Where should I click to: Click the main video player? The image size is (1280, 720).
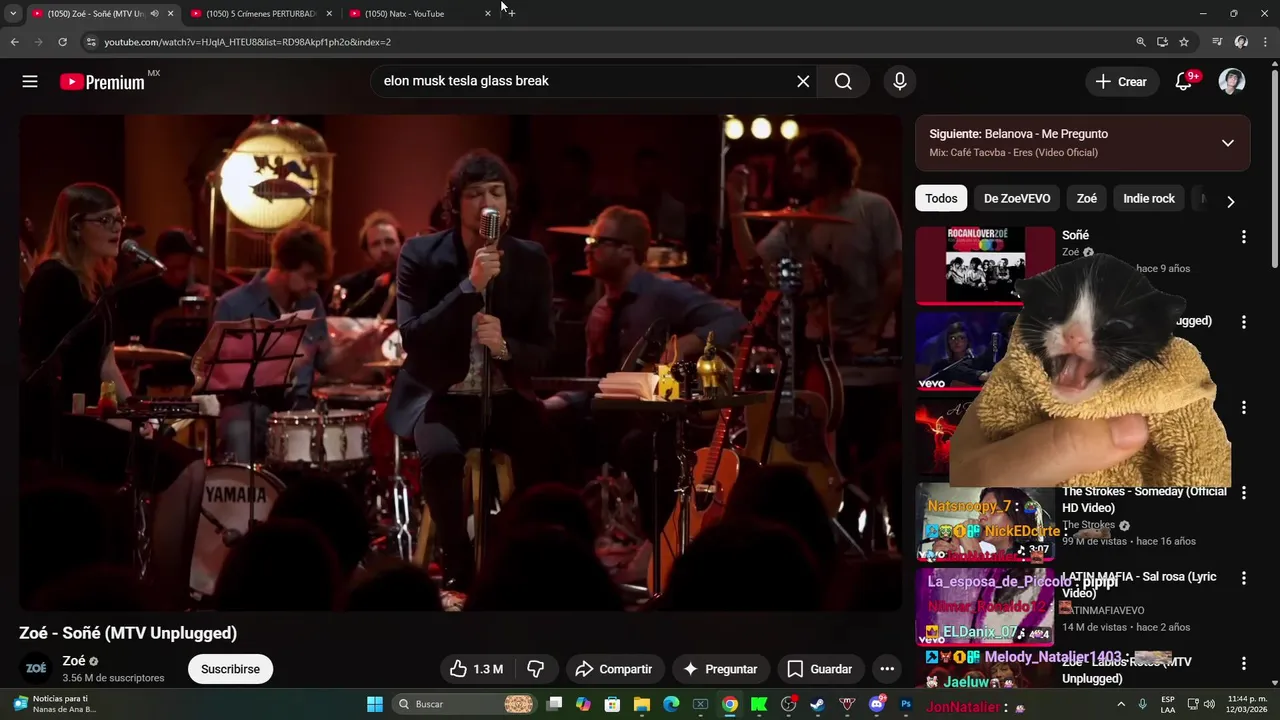click(460, 362)
